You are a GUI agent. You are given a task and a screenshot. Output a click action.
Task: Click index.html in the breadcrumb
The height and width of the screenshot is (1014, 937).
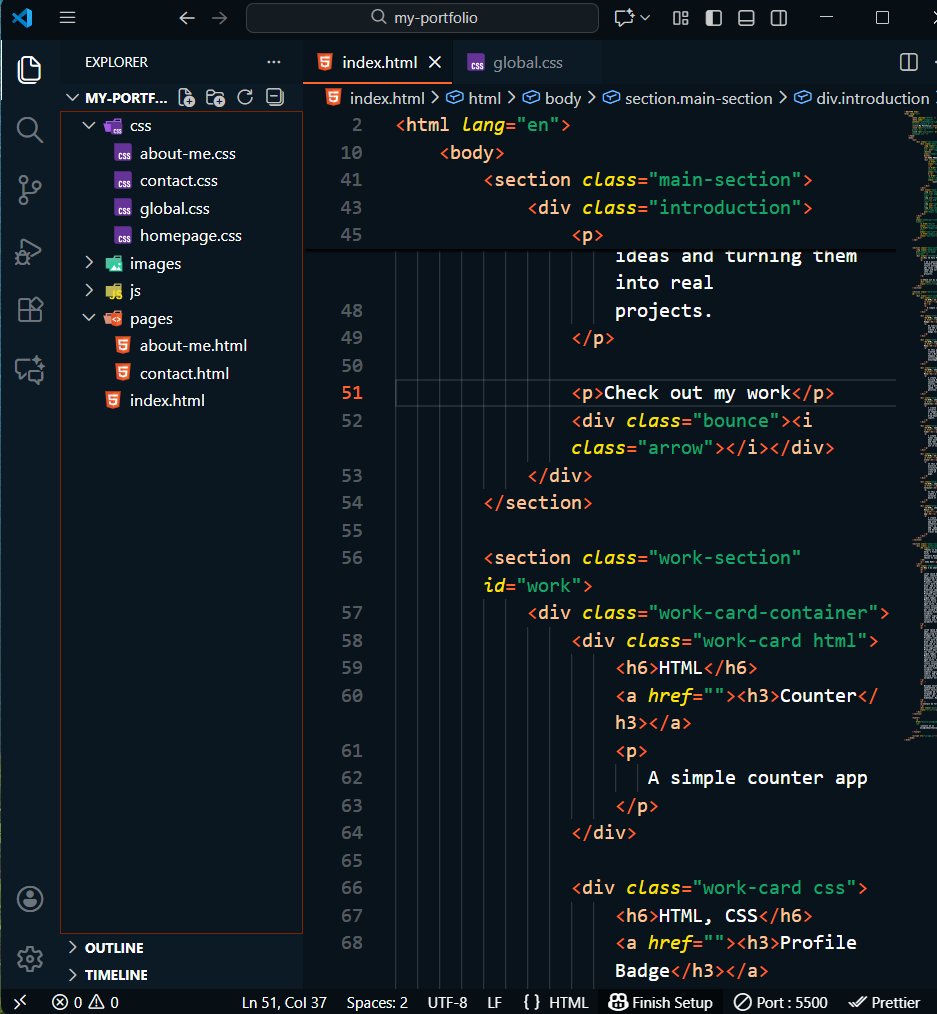(x=387, y=98)
